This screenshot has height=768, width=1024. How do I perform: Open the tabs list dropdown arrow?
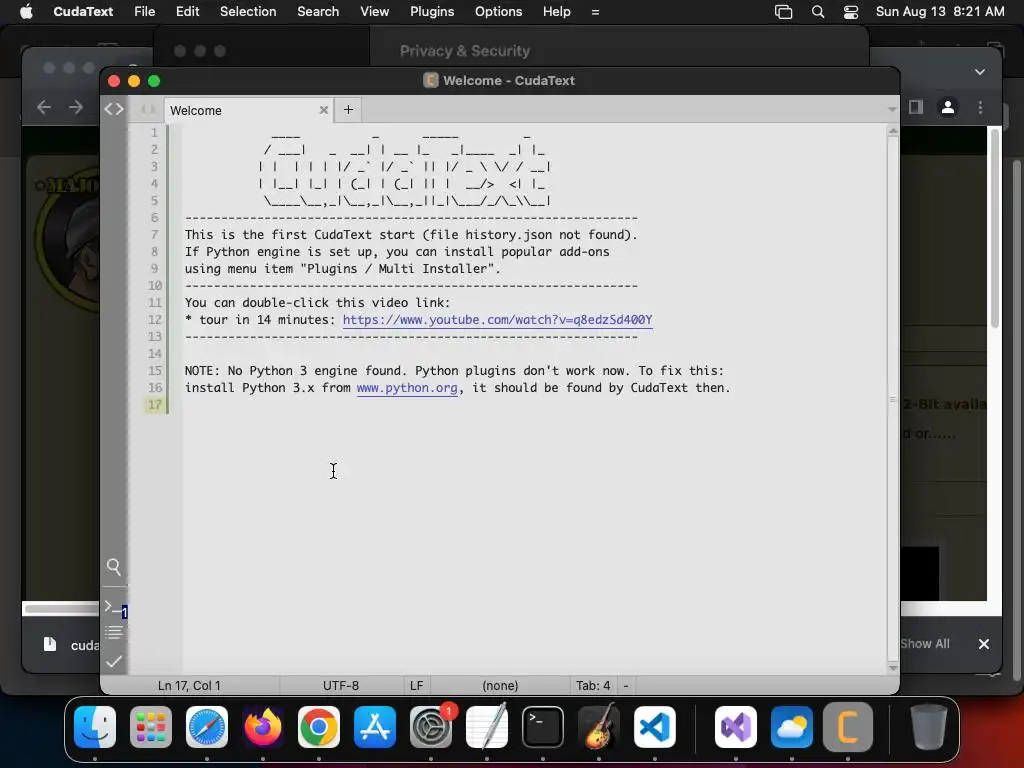(x=892, y=110)
